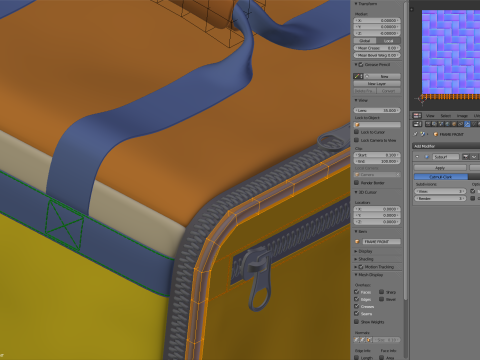The width and height of the screenshot is (480, 360).
Task: Click the Subsurf modifier type icon
Action: pyautogui.click(x=427, y=157)
